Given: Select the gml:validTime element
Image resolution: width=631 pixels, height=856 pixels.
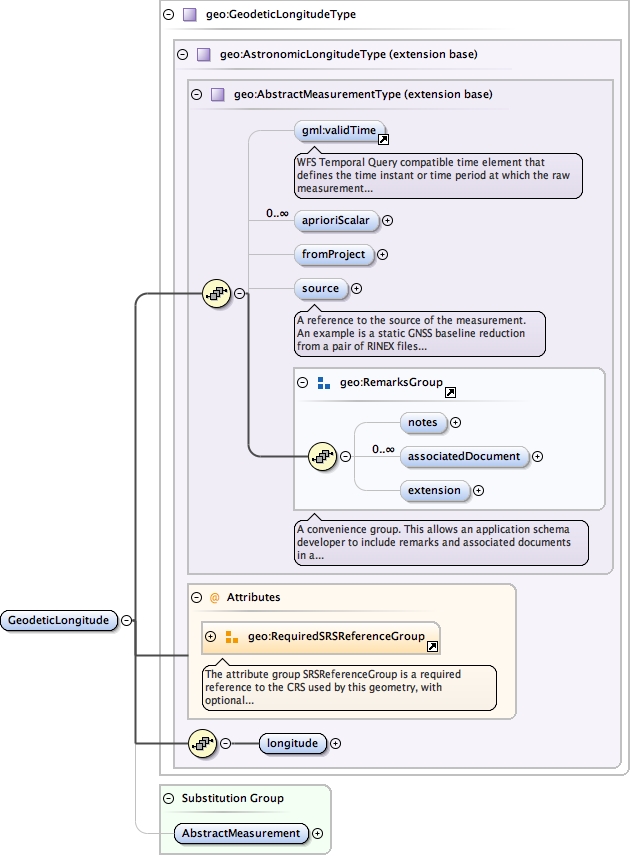Looking at the screenshot, I should point(339,130).
